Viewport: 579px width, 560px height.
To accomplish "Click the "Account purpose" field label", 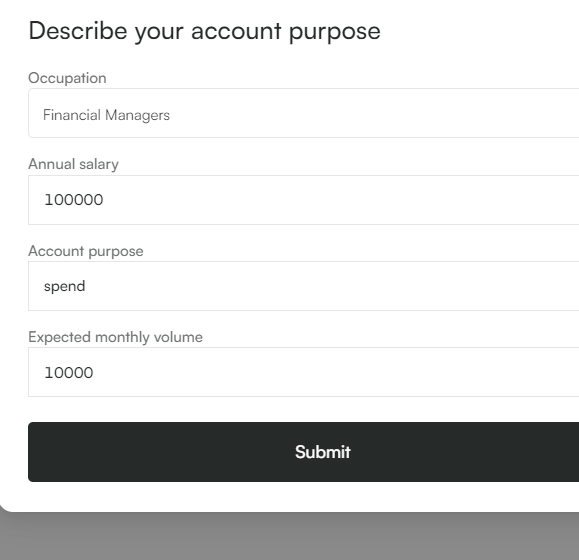I will [x=86, y=251].
